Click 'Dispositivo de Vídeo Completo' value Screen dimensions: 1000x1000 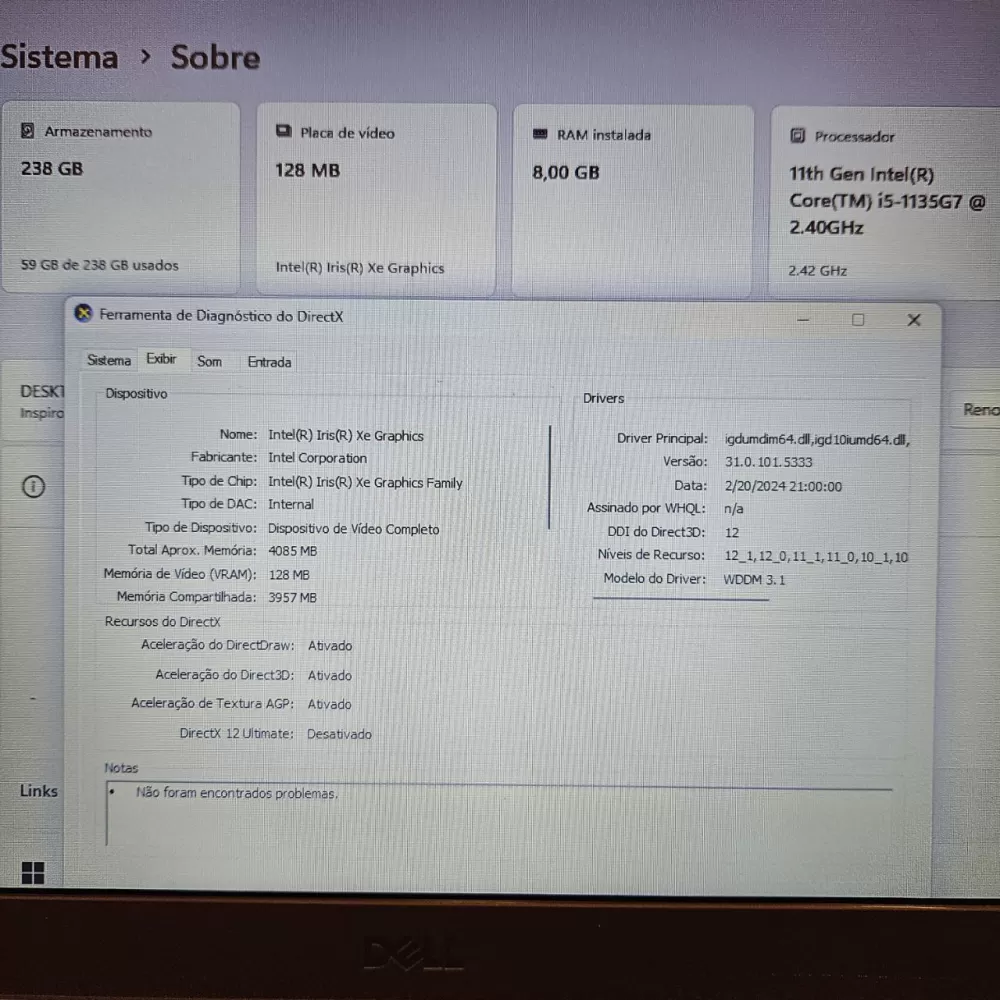tap(353, 529)
